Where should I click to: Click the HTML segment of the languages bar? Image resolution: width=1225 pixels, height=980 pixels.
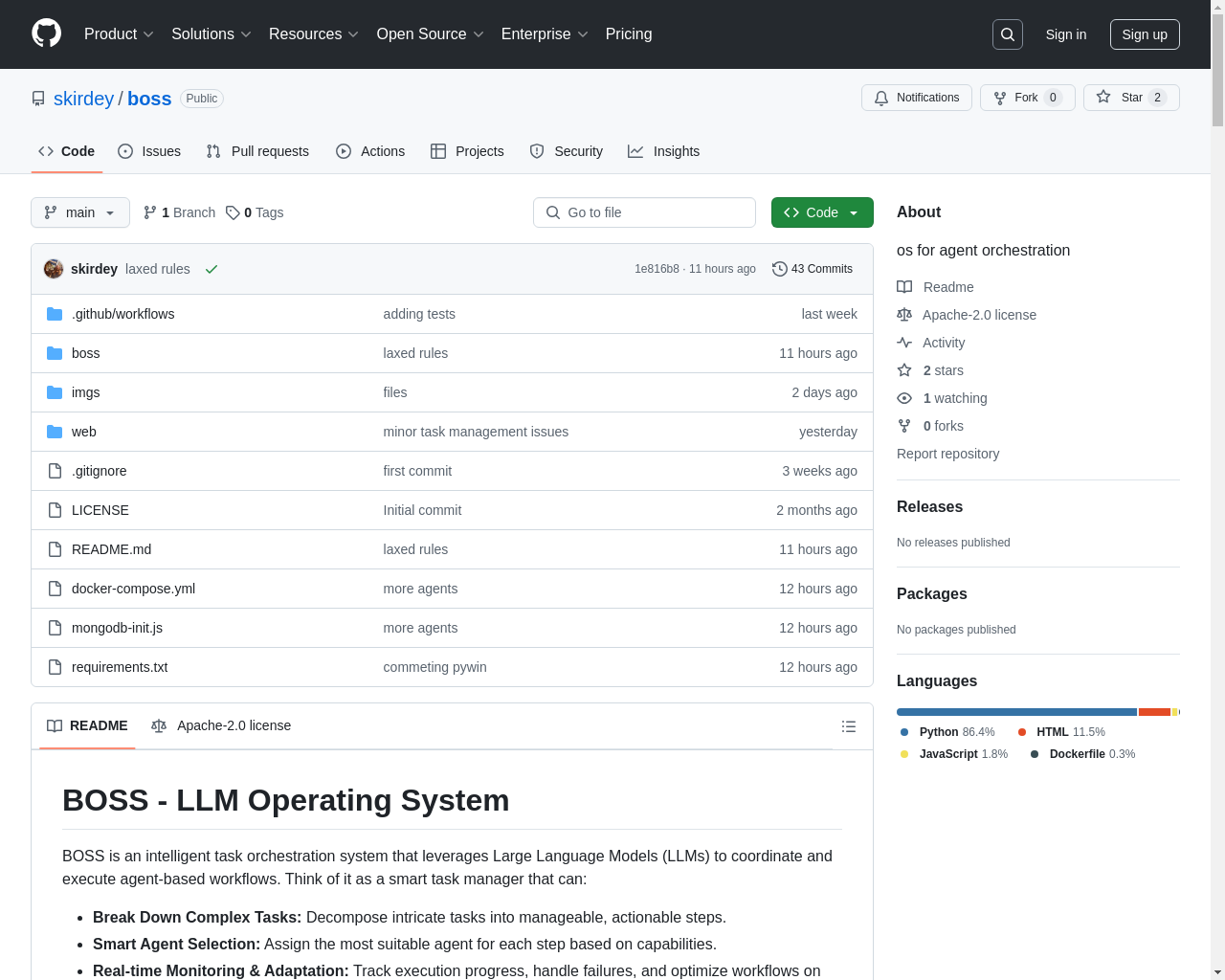pyautogui.click(x=1154, y=712)
